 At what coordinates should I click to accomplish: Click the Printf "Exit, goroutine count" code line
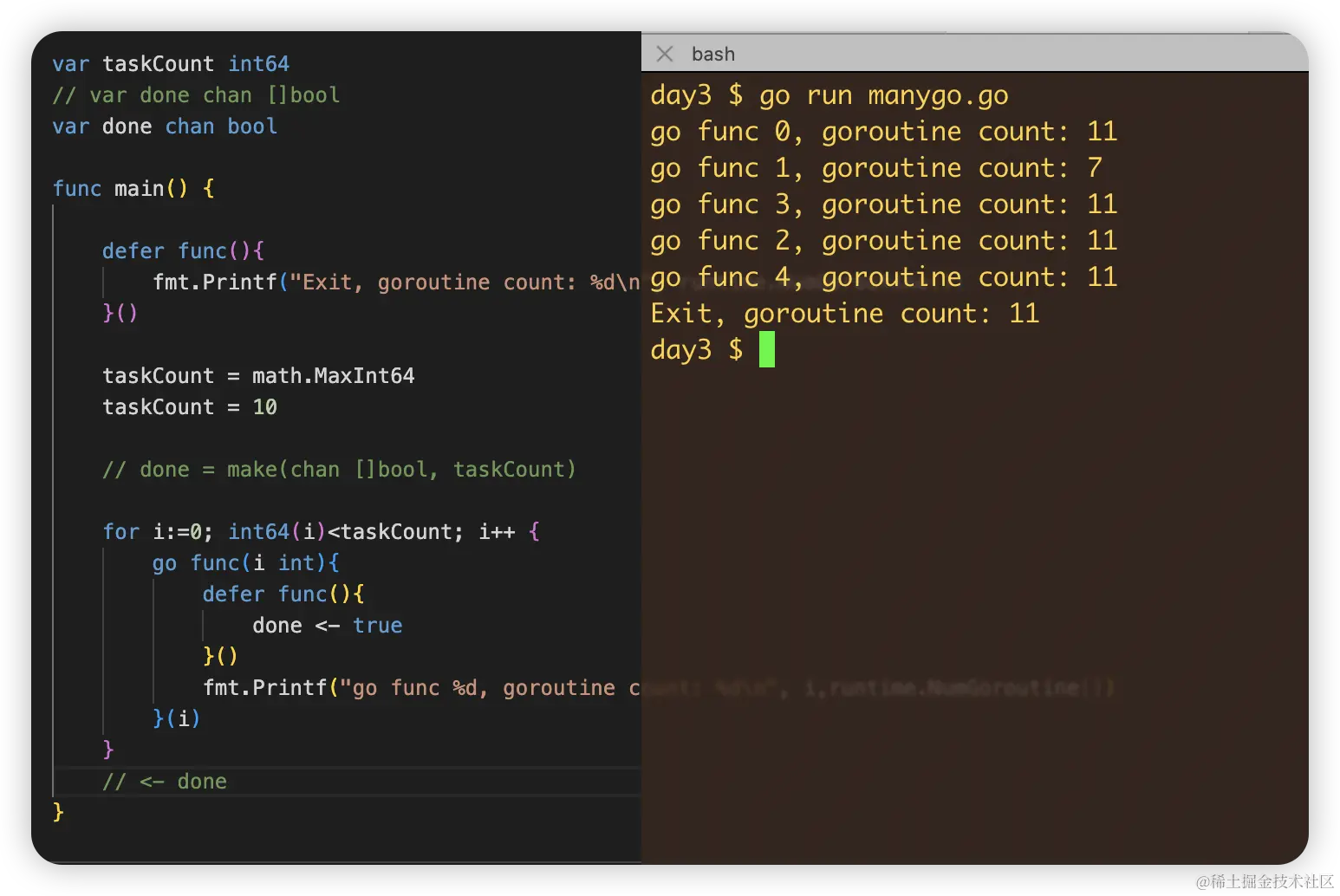tap(397, 282)
